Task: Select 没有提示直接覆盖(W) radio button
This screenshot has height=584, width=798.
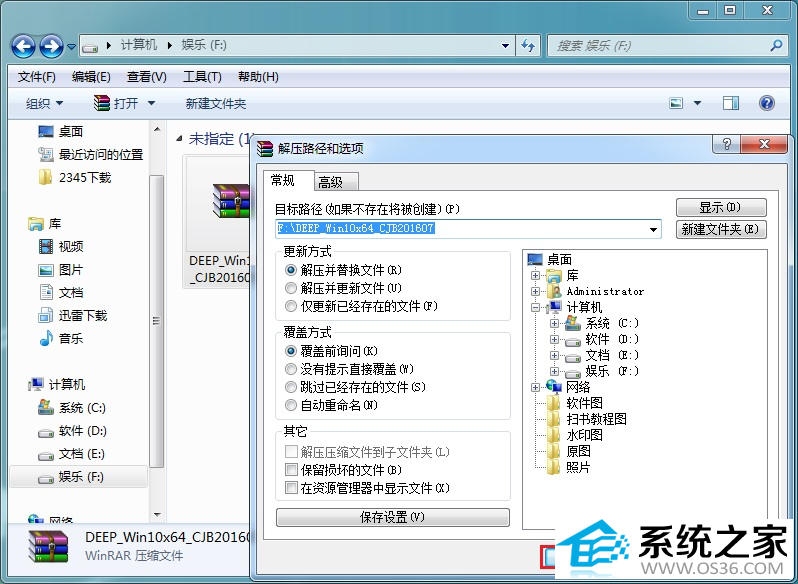Action: point(291,369)
